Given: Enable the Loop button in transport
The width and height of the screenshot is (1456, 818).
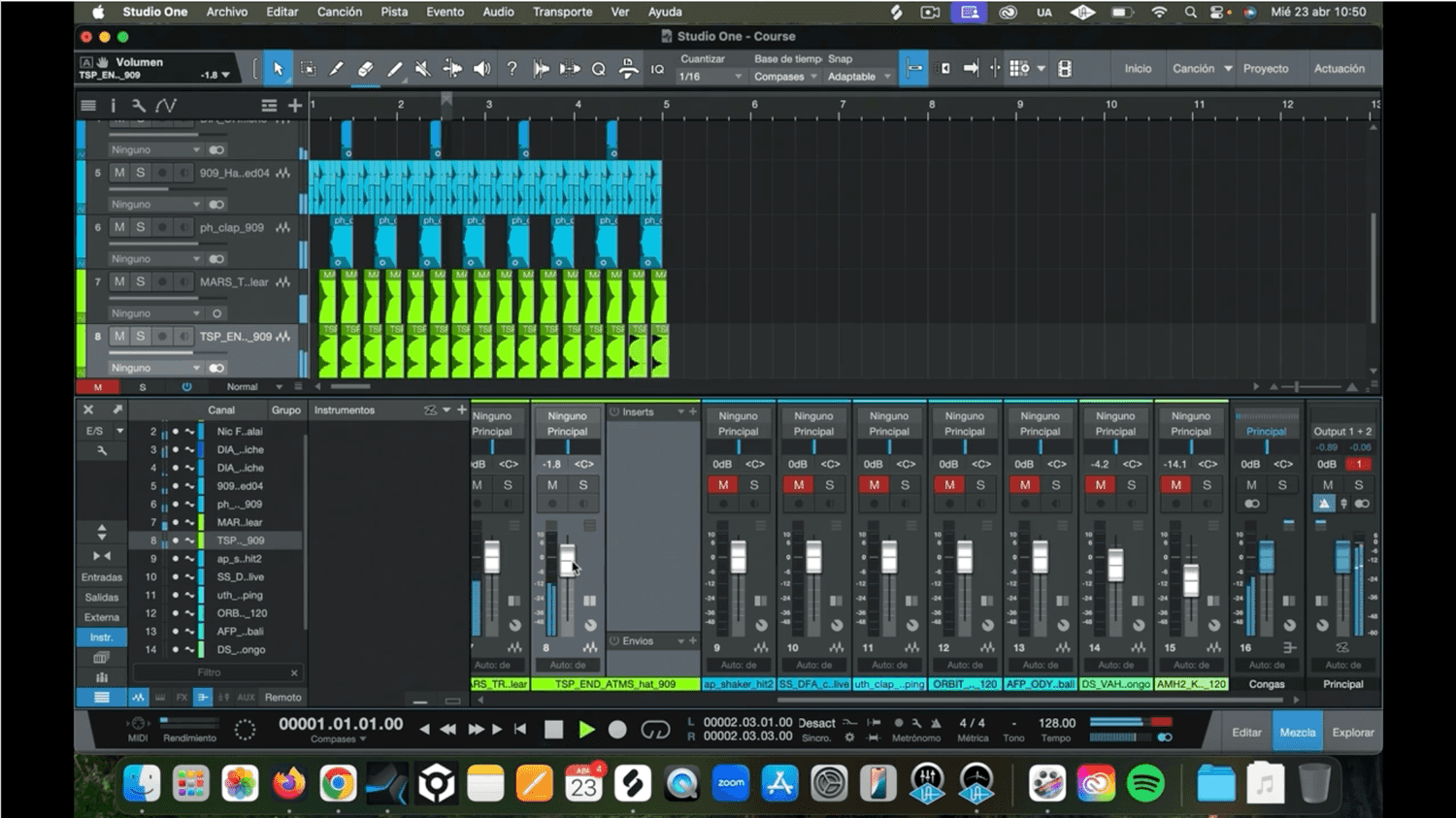Looking at the screenshot, I should [655, 730].
